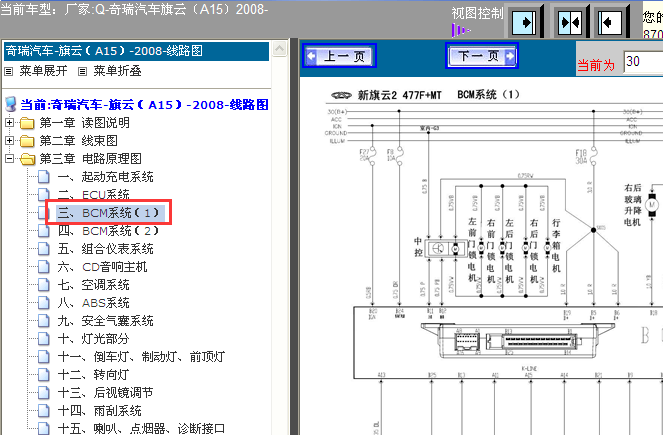Click the folder icon of 第一章 读图说明
663x435 pixels.
(x=27, y=123)
